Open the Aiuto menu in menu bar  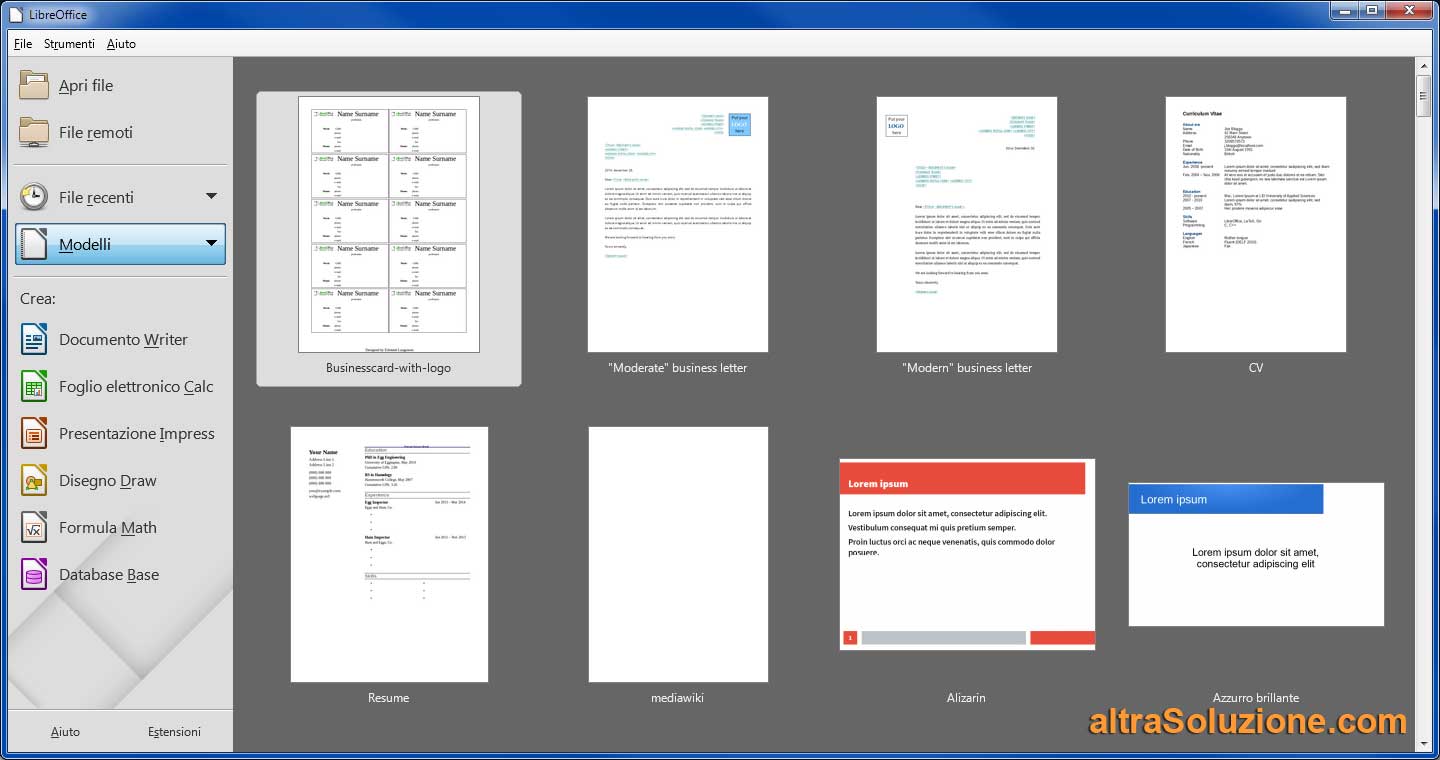point(121,44)
